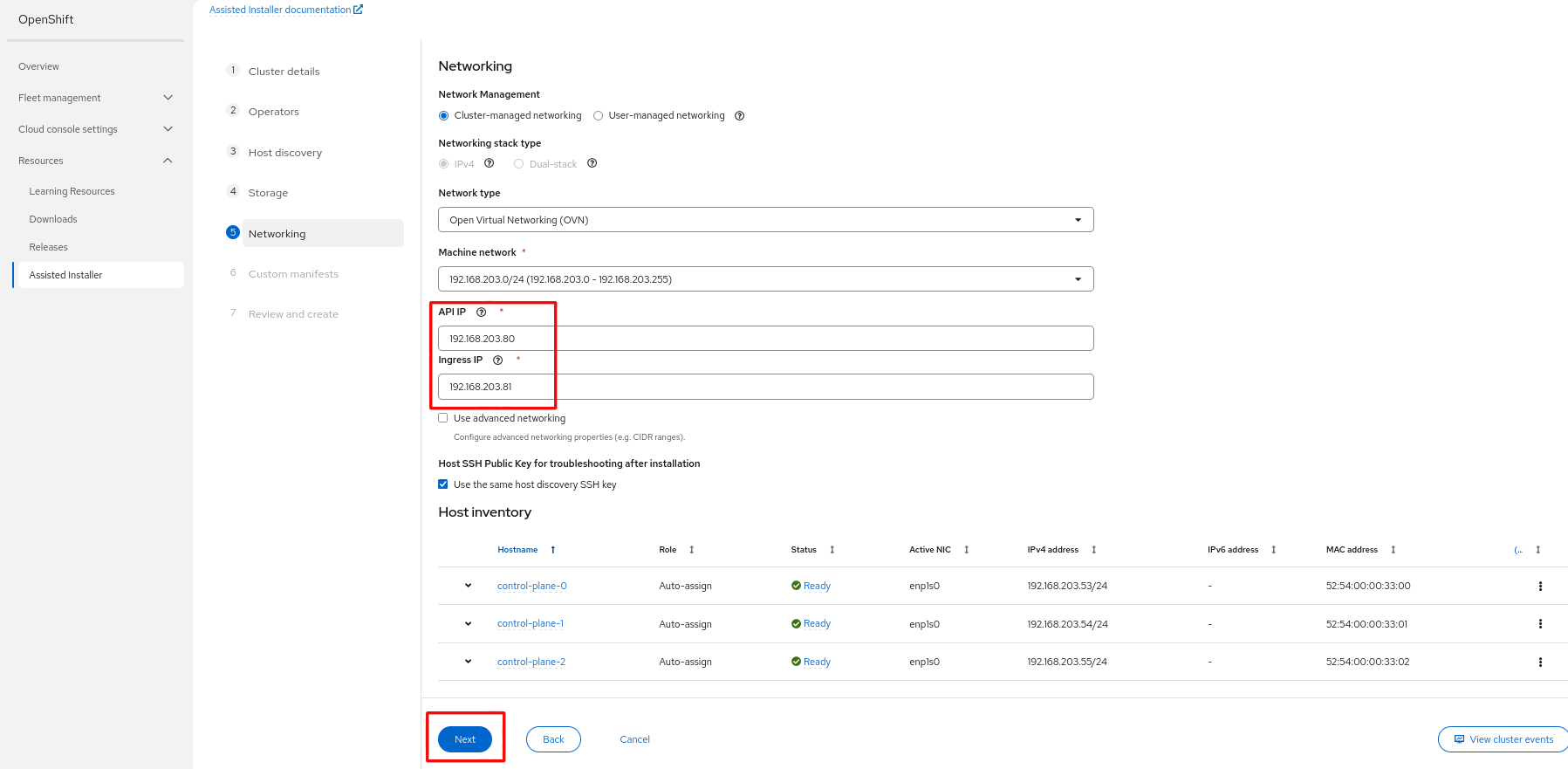
Task: Click wizard step Review and create
Action: click(293, 314)
